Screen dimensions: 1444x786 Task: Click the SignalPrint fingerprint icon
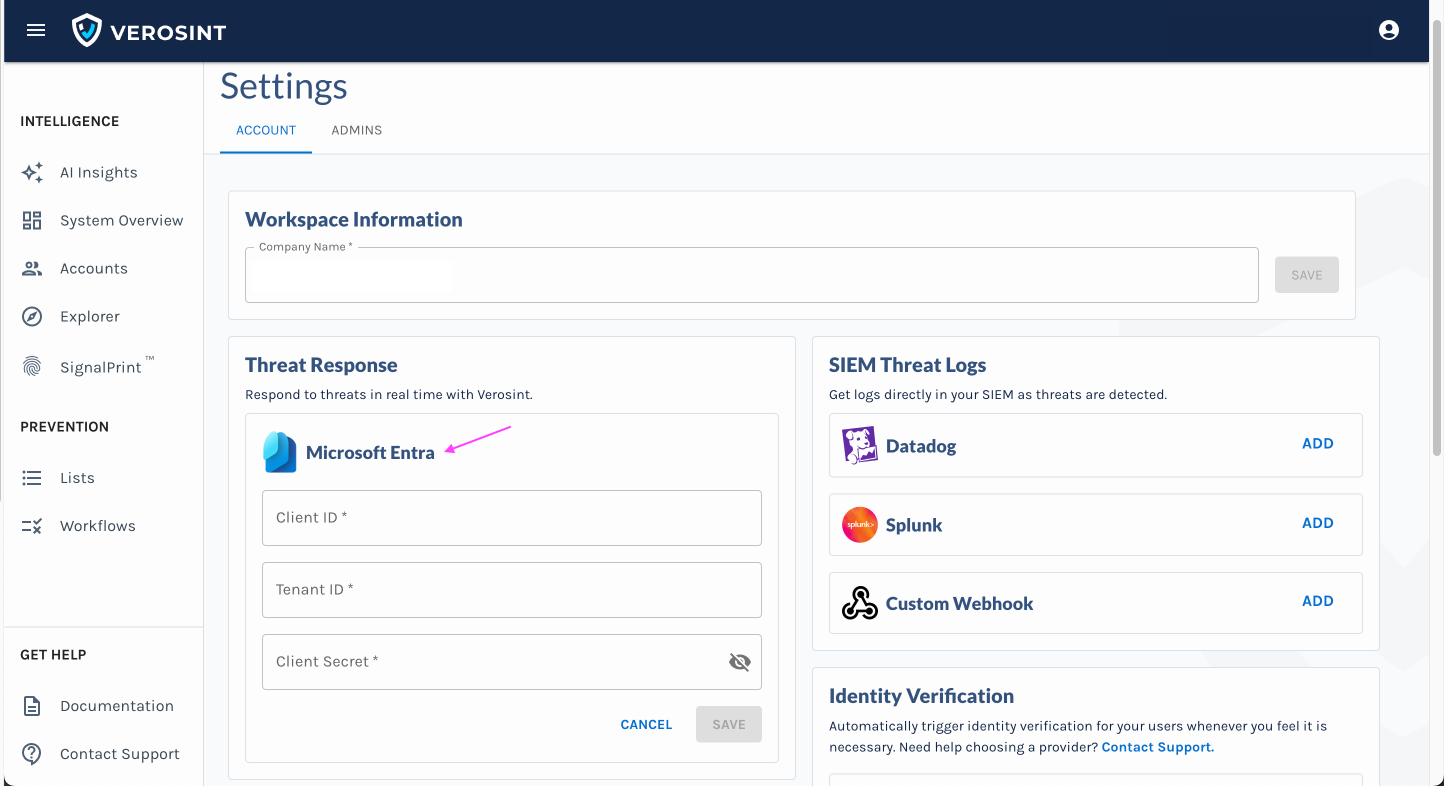click(32, 367)
